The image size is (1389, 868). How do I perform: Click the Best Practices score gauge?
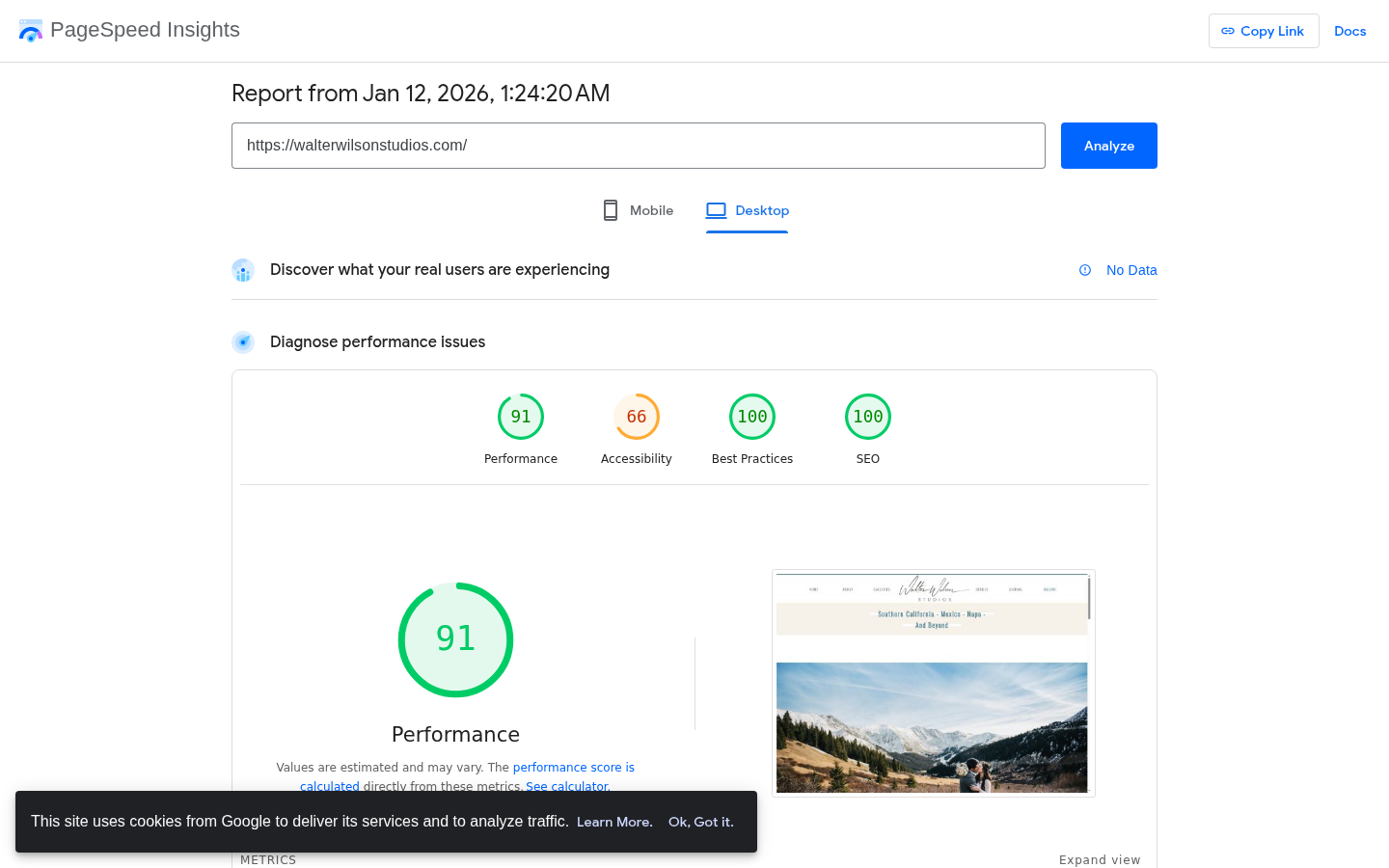point(751,416)
